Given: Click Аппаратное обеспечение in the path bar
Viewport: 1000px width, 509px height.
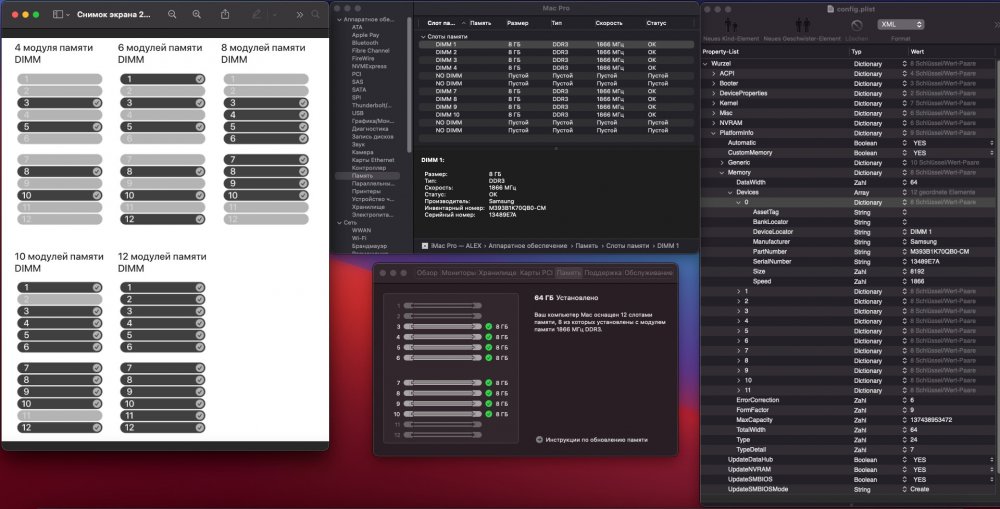Looking at the screenshot, I should pos(527,246).
